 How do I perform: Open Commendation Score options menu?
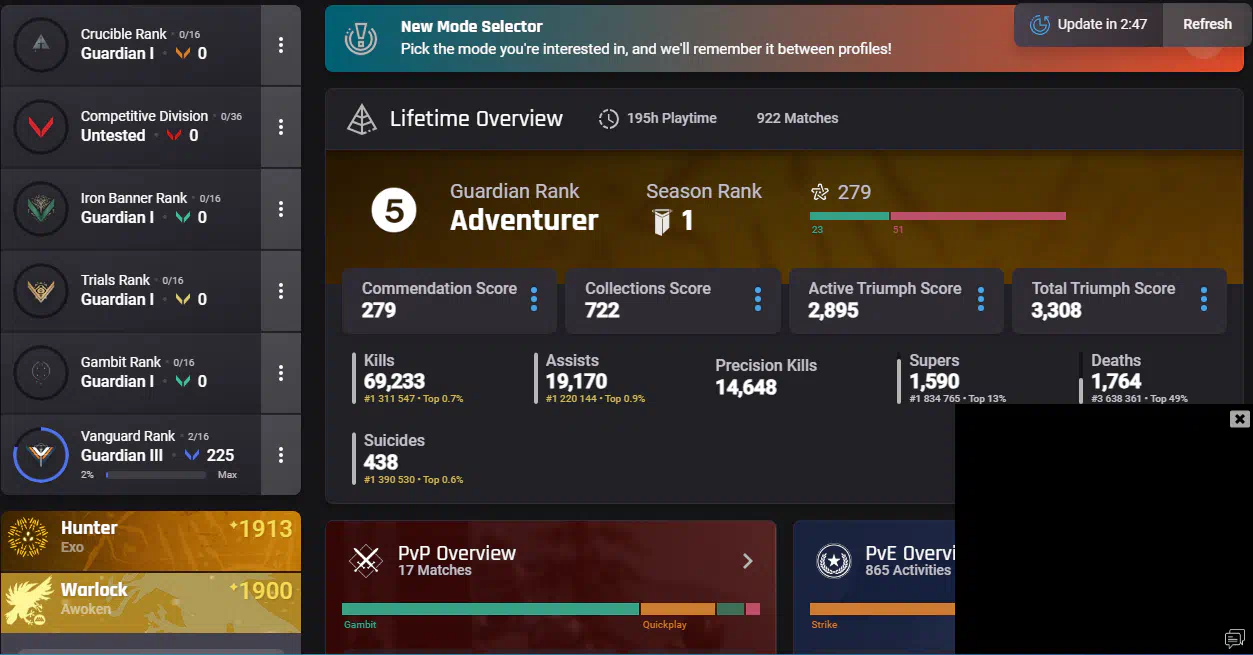coord(534,299)
